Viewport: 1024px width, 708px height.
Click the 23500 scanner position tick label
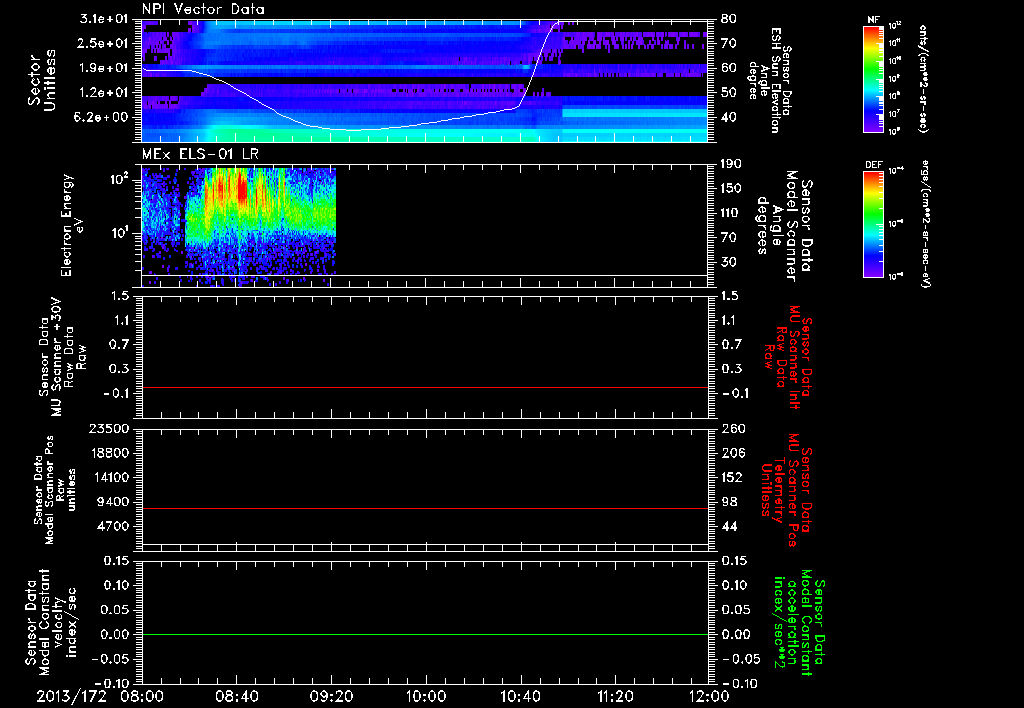coord(110,428)
